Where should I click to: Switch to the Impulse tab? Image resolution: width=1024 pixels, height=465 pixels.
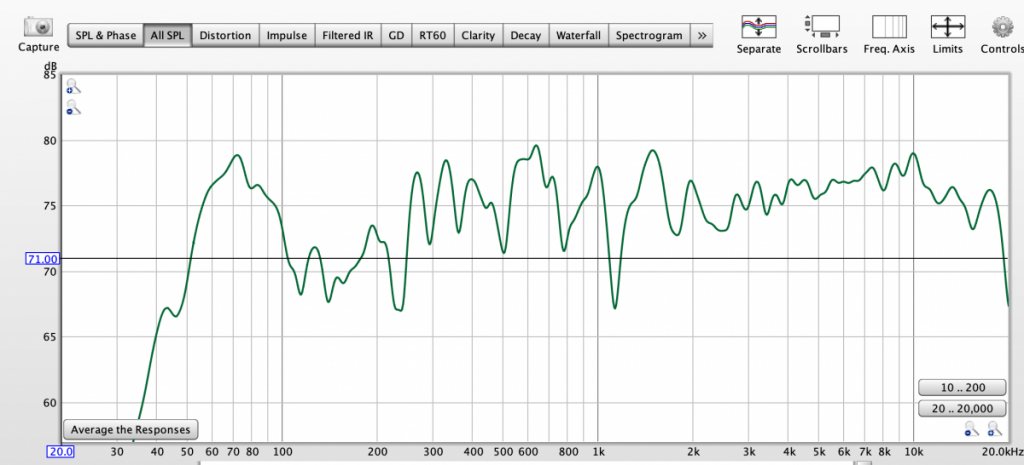pyautogui.click(x=287, y=35)
